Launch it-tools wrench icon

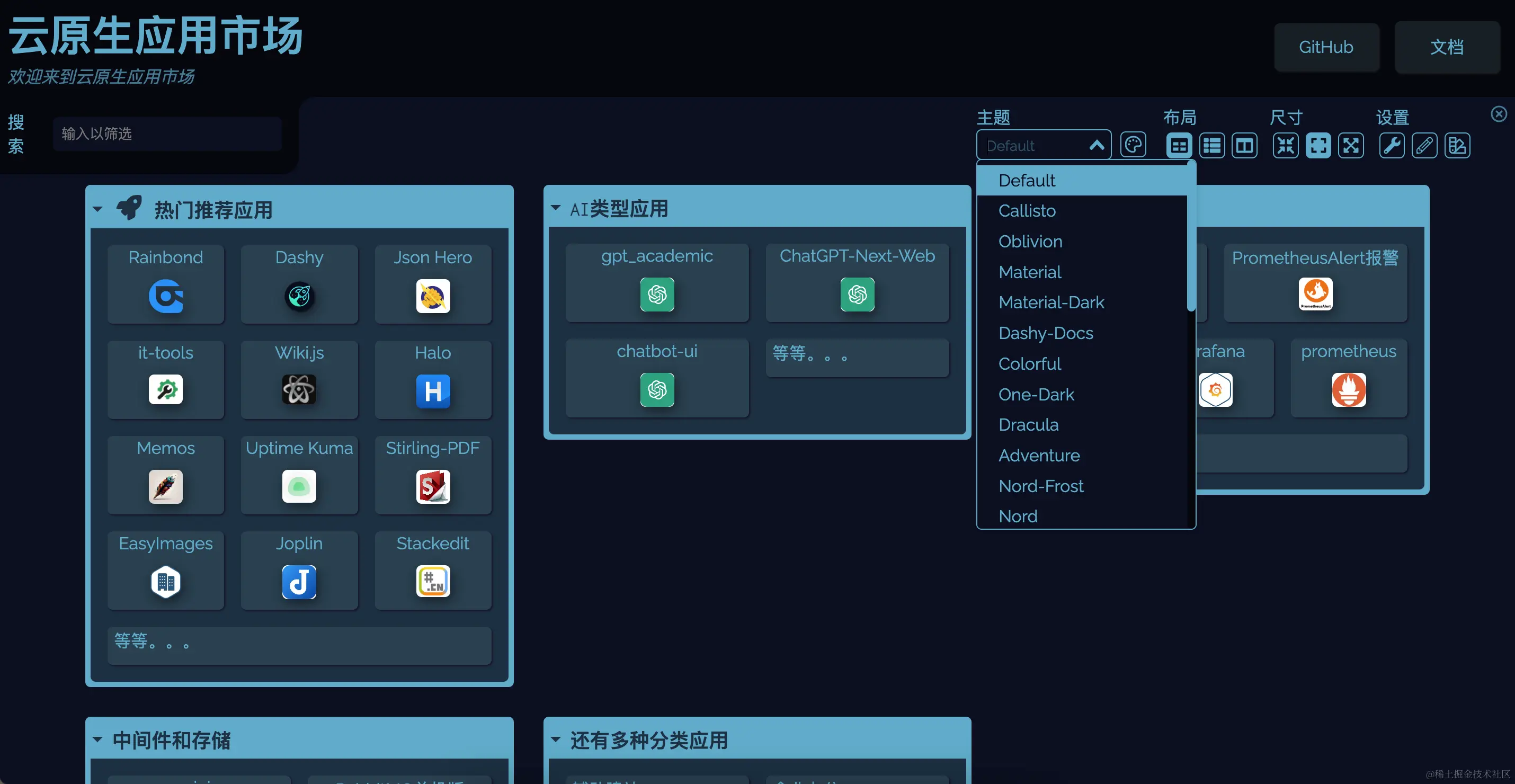(166, 389)
